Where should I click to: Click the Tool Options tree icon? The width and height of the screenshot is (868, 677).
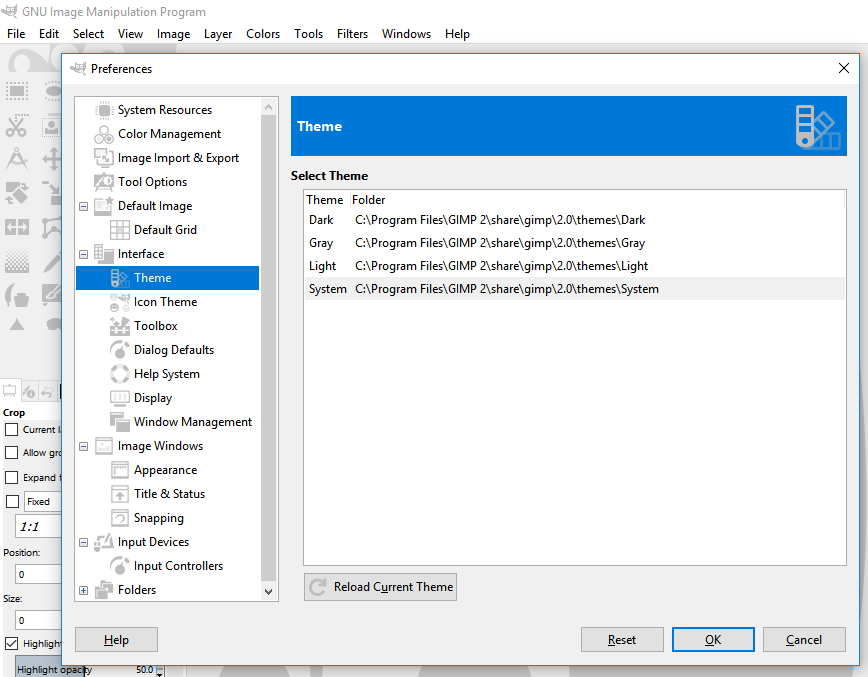coord(104,182)
